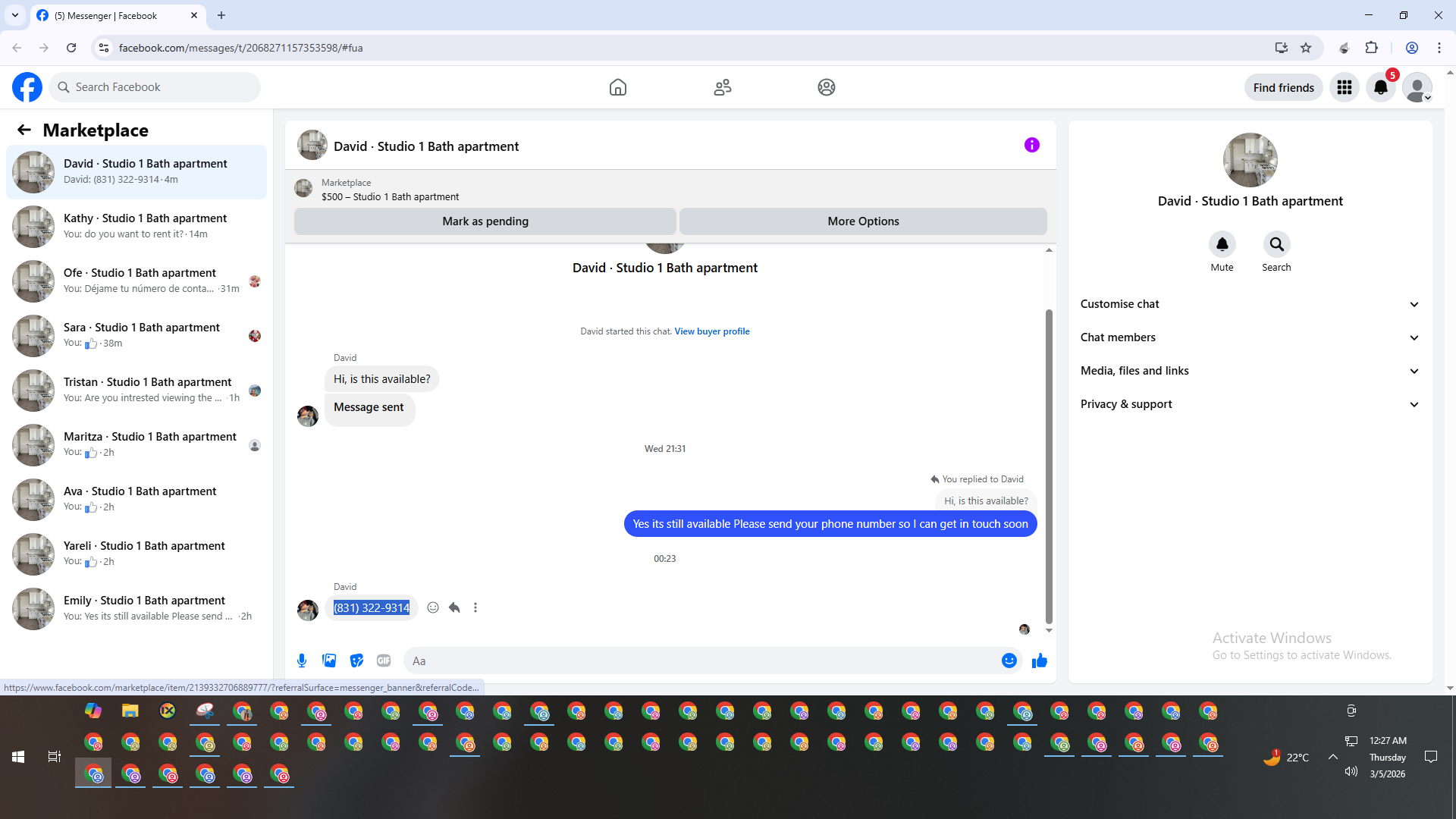The width and height of the screenshot is (1456, 819).
Task: Click the address bar URL
Action: pyautogui.click(x=240, y=48)
